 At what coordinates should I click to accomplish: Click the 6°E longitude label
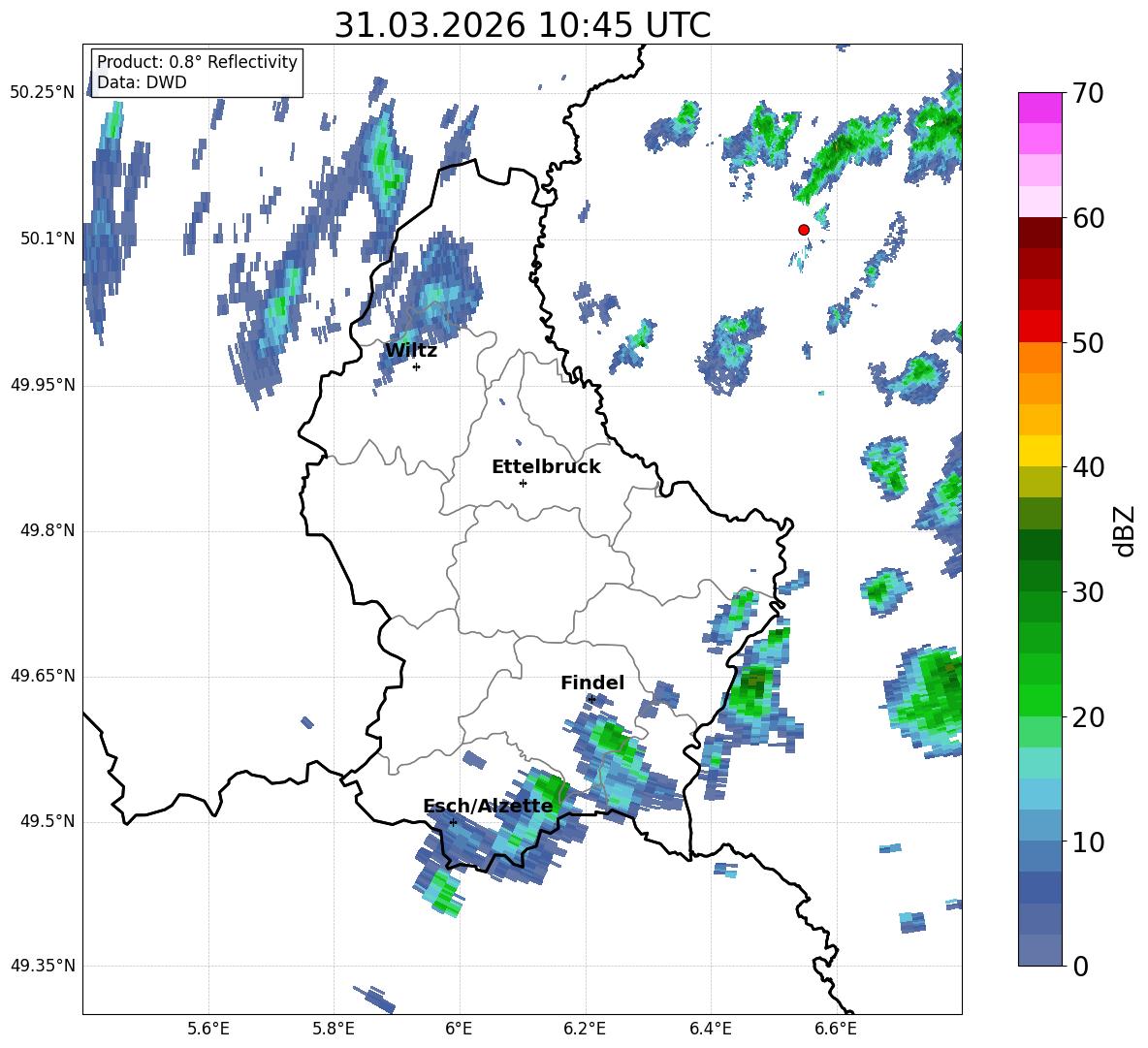459,1029
